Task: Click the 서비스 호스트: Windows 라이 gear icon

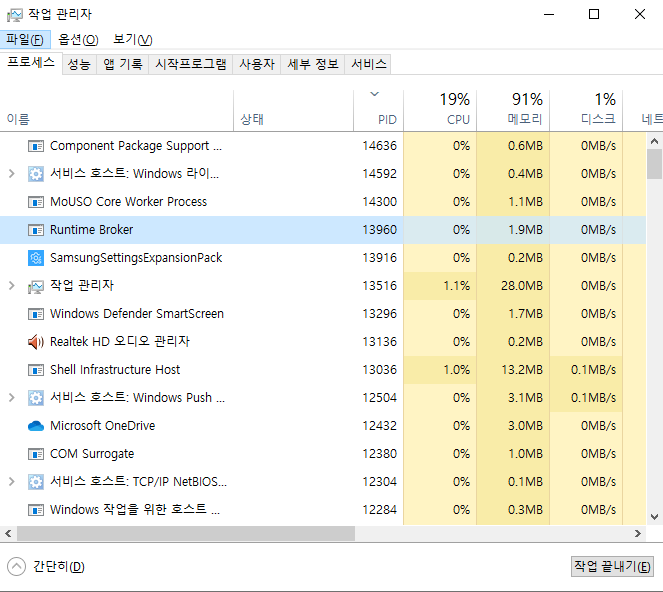Action: (36, 174)
